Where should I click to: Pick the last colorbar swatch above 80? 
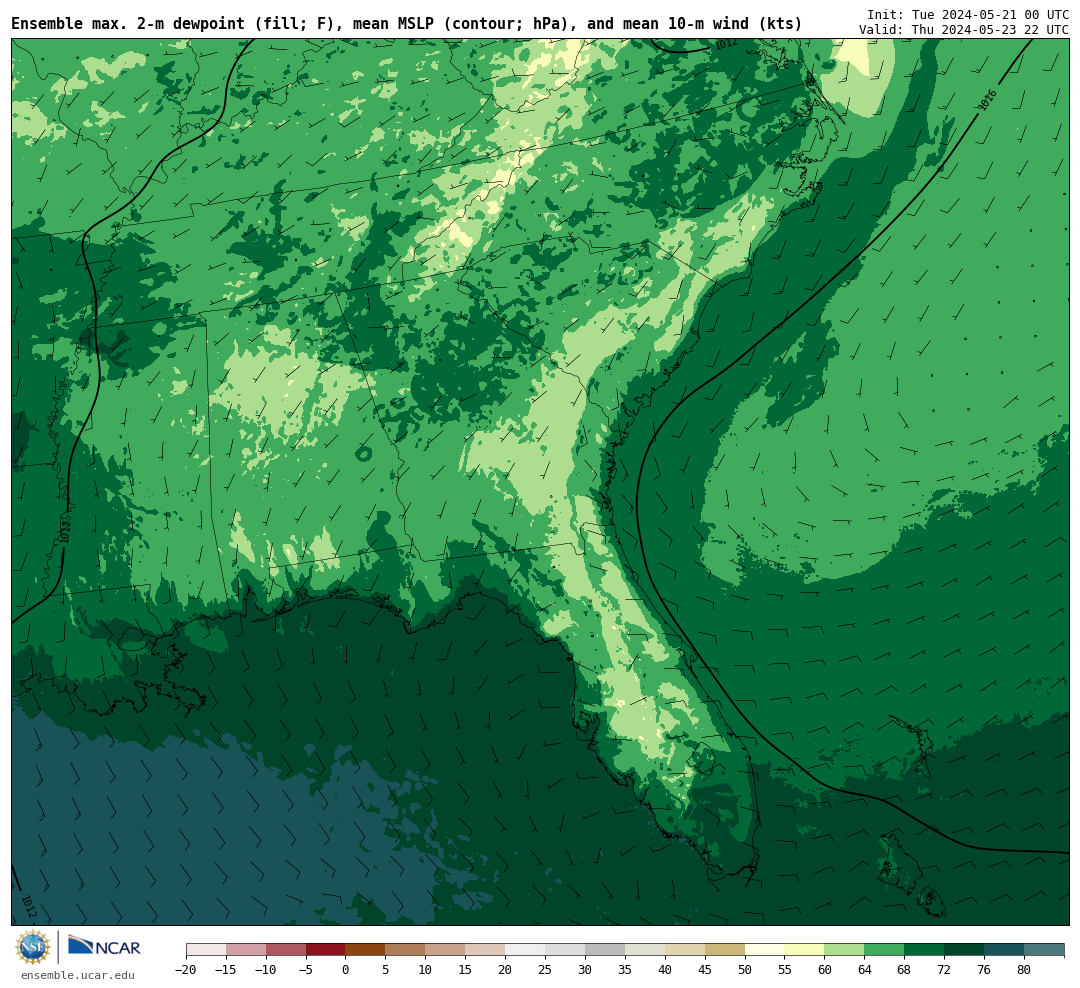coord(1044,950)
